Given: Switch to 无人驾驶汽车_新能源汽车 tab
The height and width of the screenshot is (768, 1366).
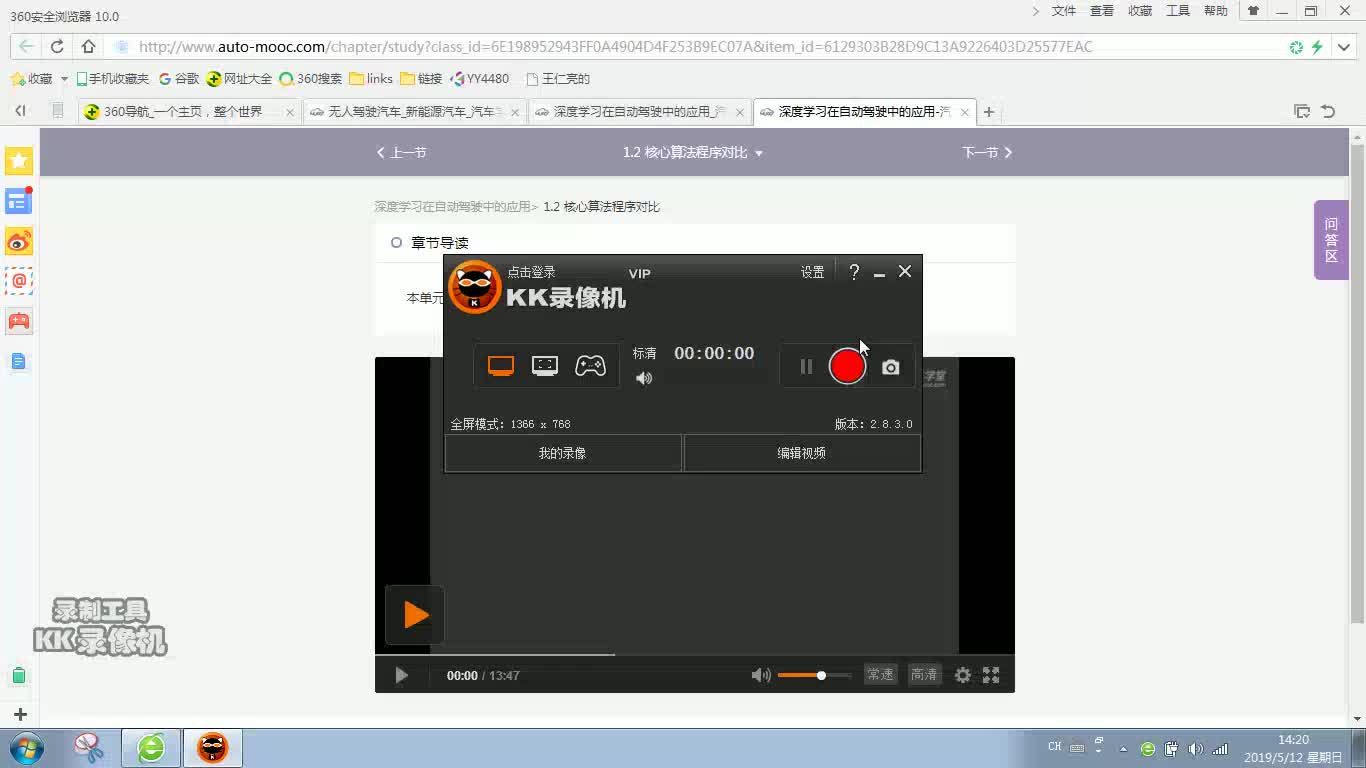Looking at the screenshot, I should pos(415,112).
